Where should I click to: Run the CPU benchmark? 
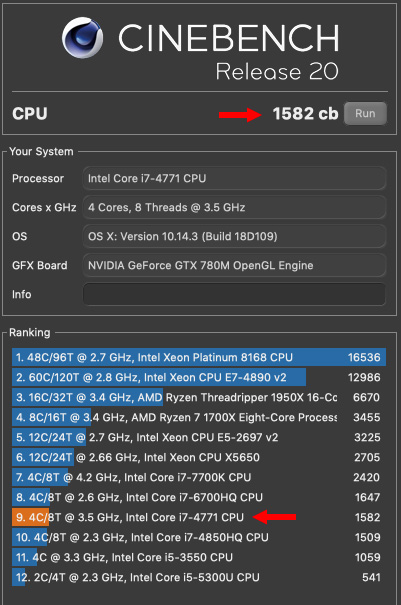click(365, 113)
